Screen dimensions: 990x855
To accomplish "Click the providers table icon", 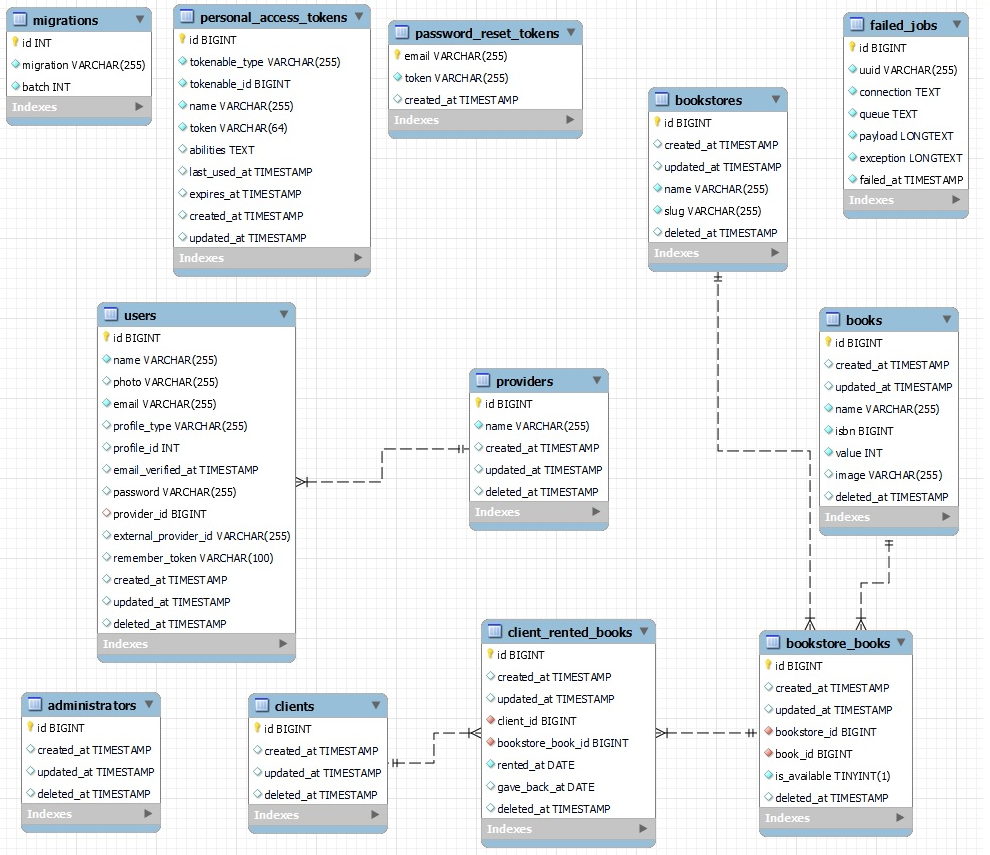I will (482, 380).
